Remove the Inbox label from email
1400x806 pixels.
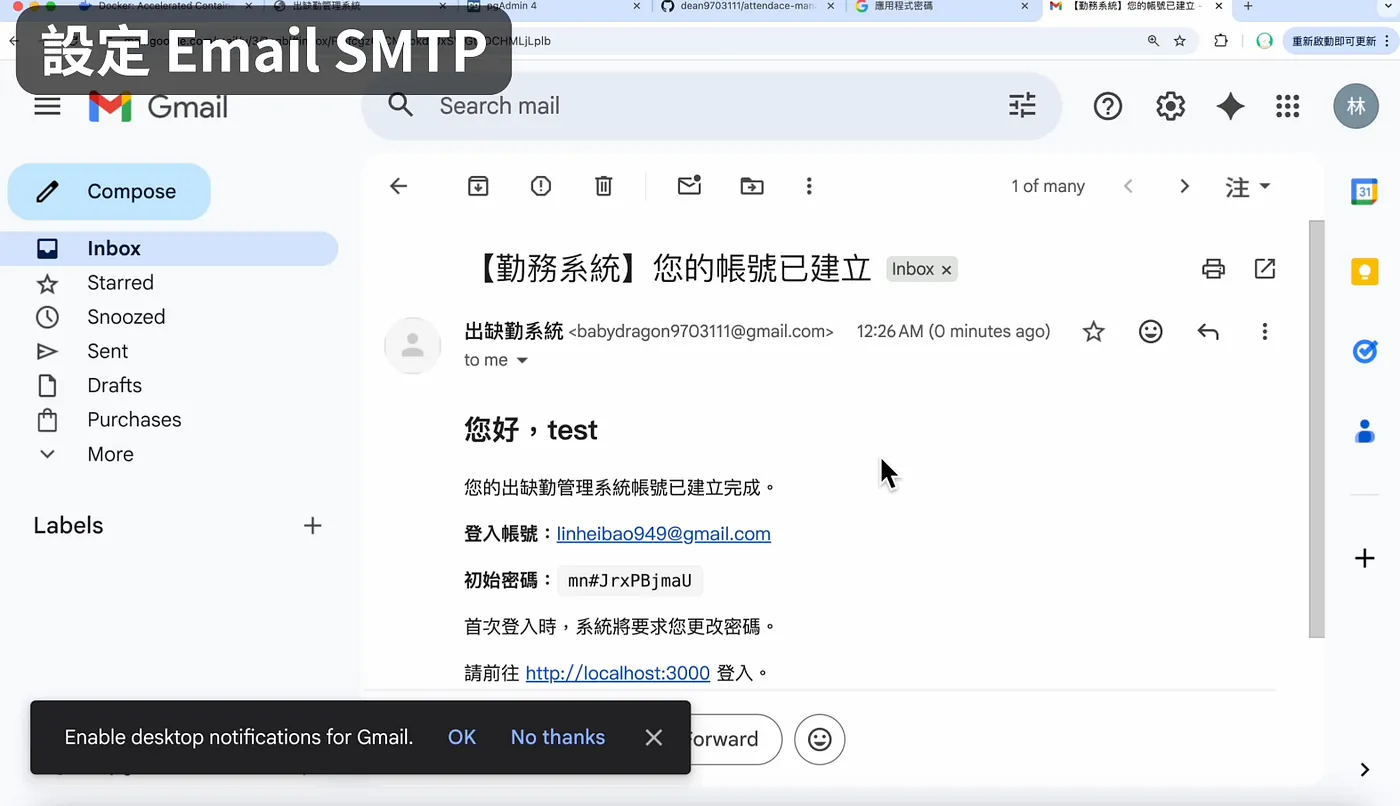[946, 269]
